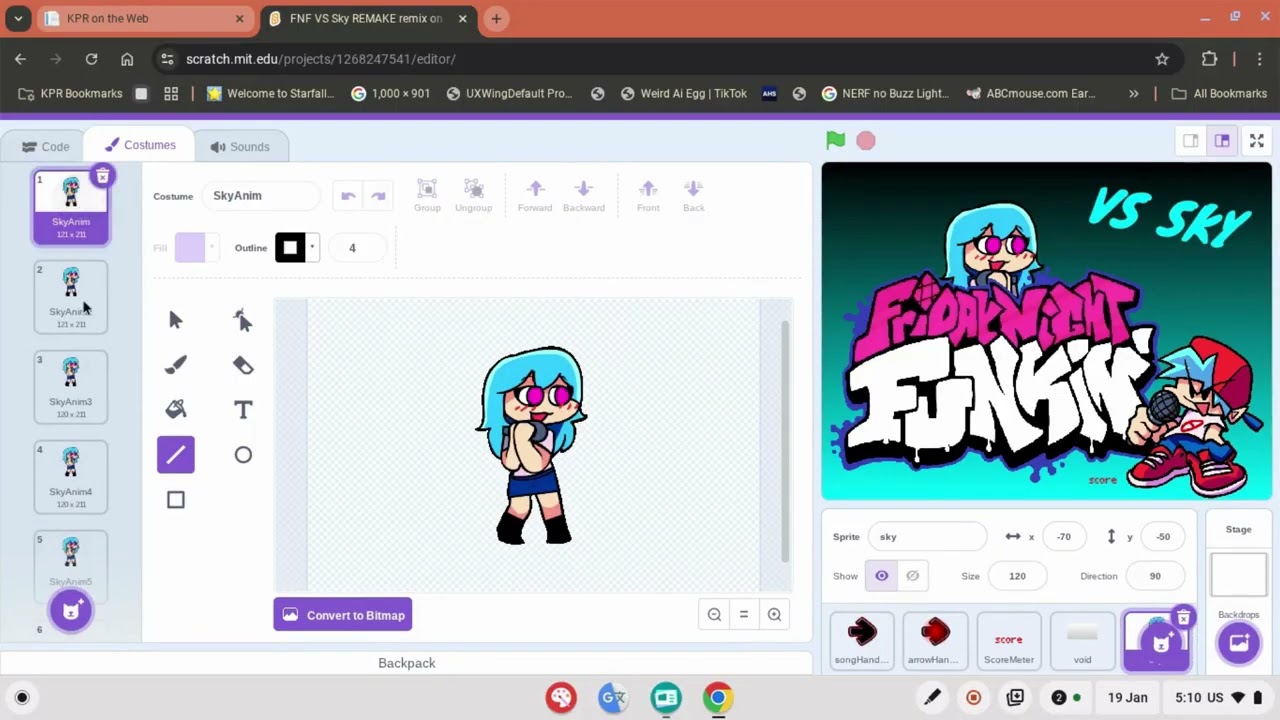Open the Costumes tab
The width and height of the screenshot is (1280, 720).
pos(140,145)
